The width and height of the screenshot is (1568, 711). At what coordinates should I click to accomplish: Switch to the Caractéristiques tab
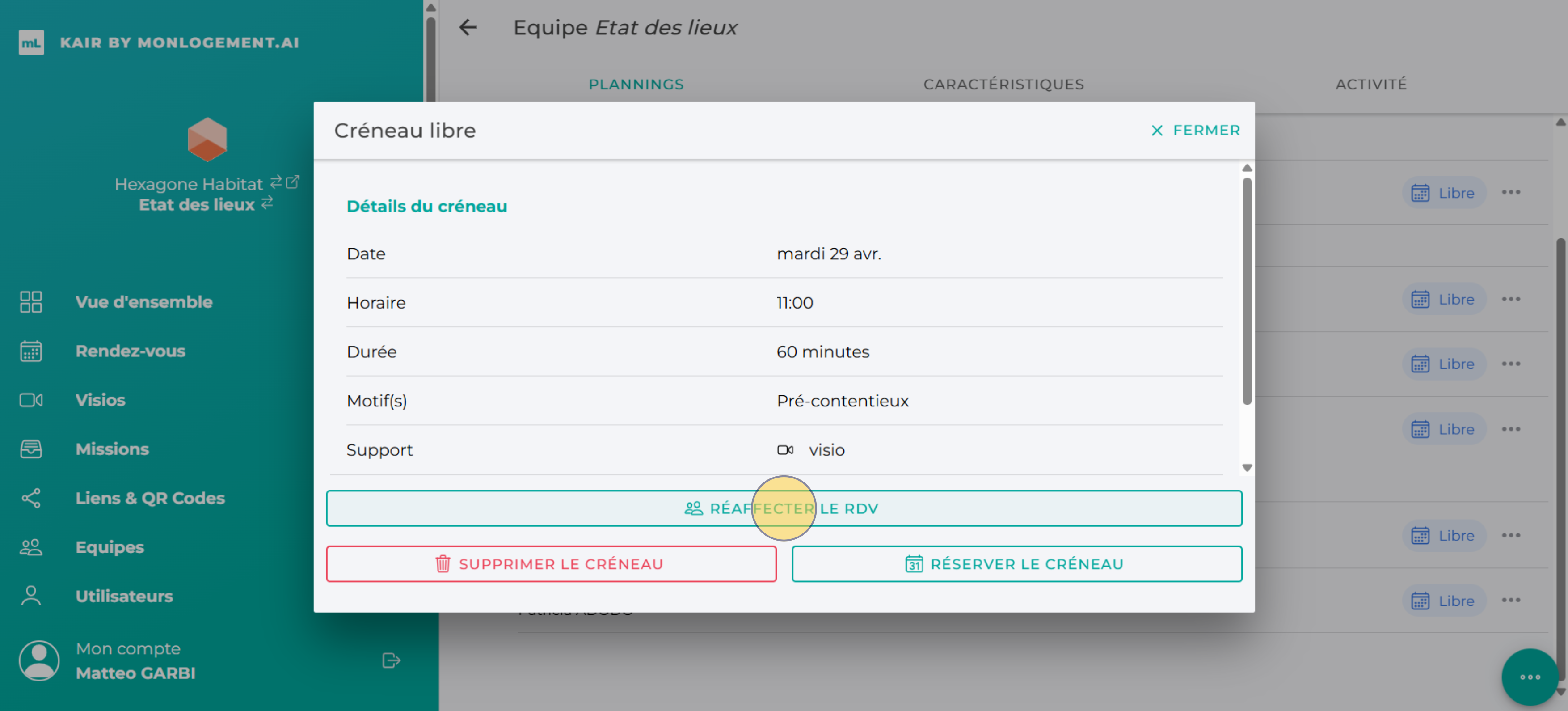click(x=1003, y=84)
